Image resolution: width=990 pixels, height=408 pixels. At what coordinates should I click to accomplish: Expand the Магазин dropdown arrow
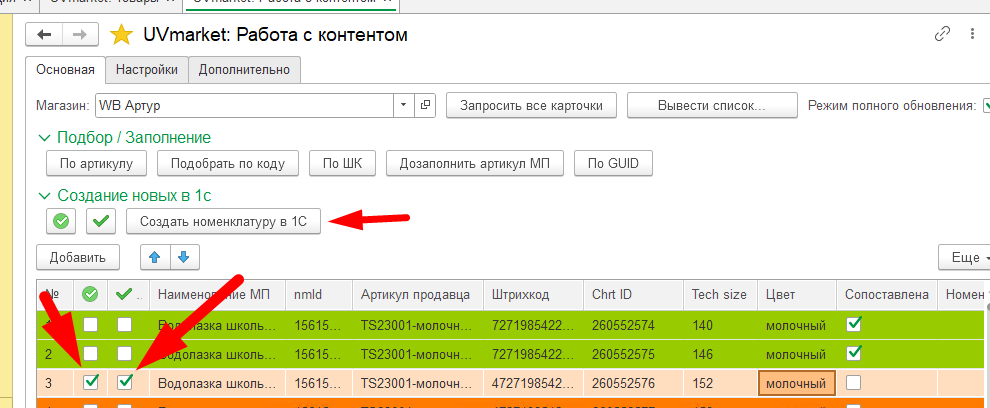(x=403, y=105)
